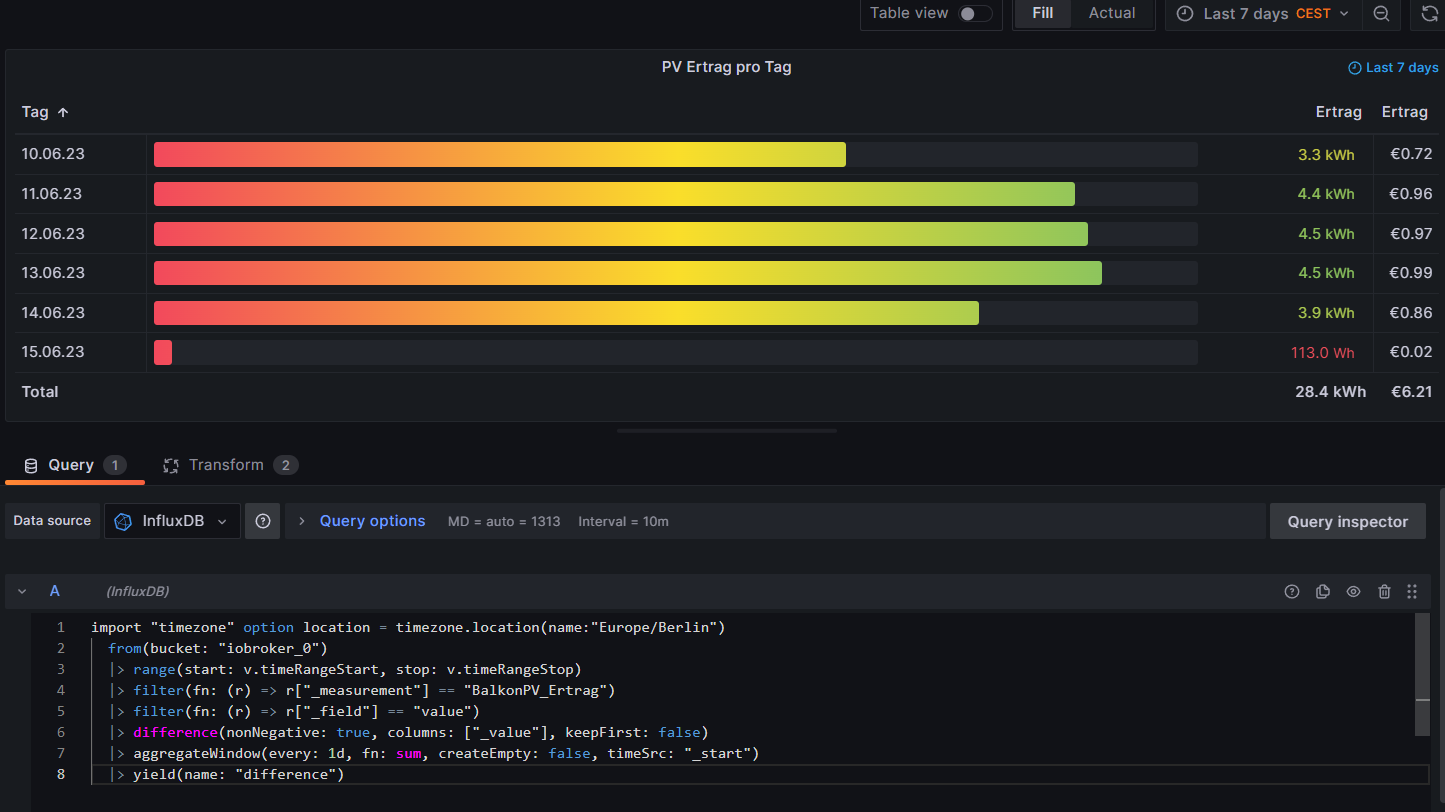Click the 113.0 Wh value
Screen dimensions: 1445x812
coord(1322,352)
